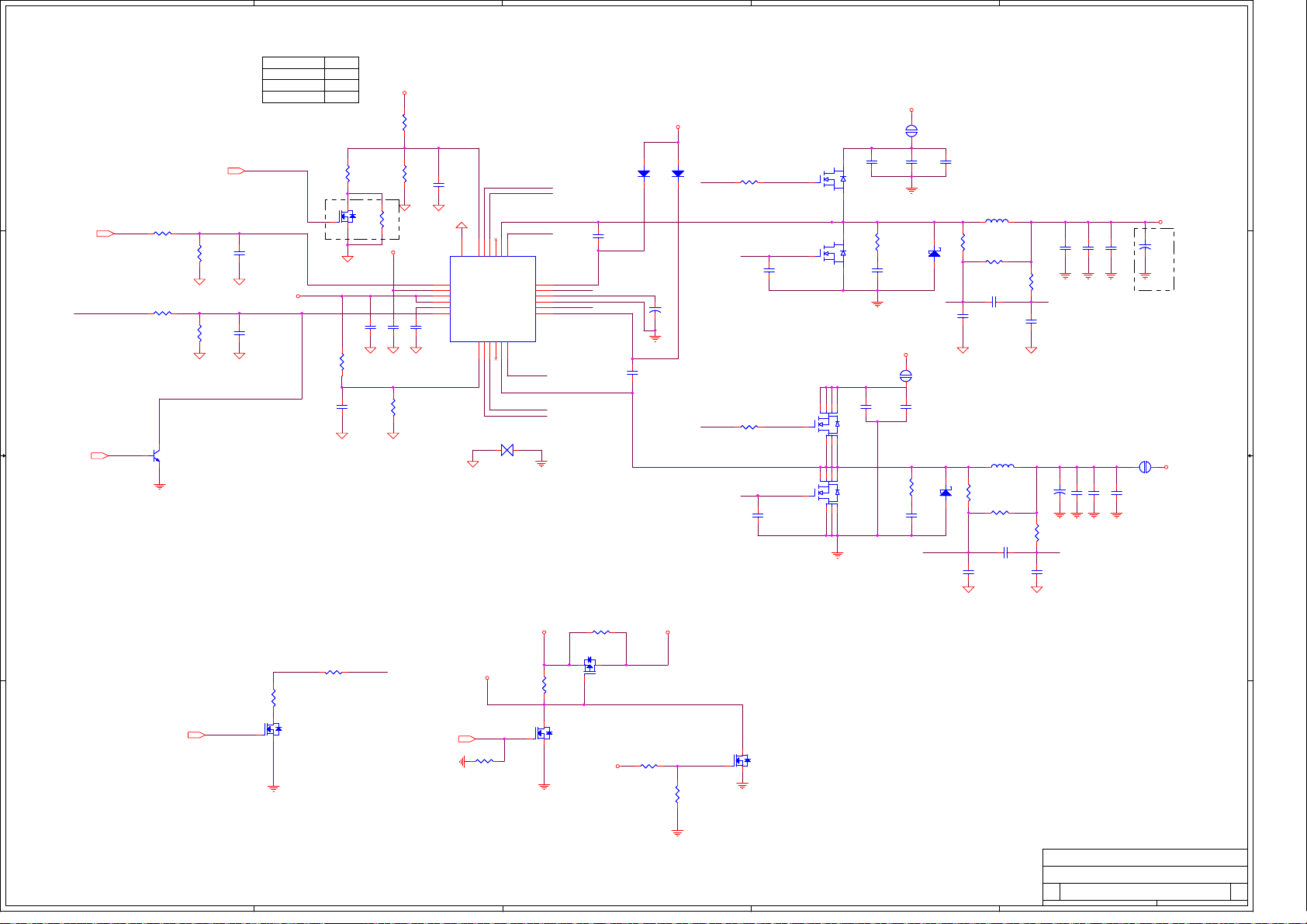Image resolution: width=1307 pixels, height=924 pixels.
Task: Click the inductor on the upper output rail
Action: (997, 222)
